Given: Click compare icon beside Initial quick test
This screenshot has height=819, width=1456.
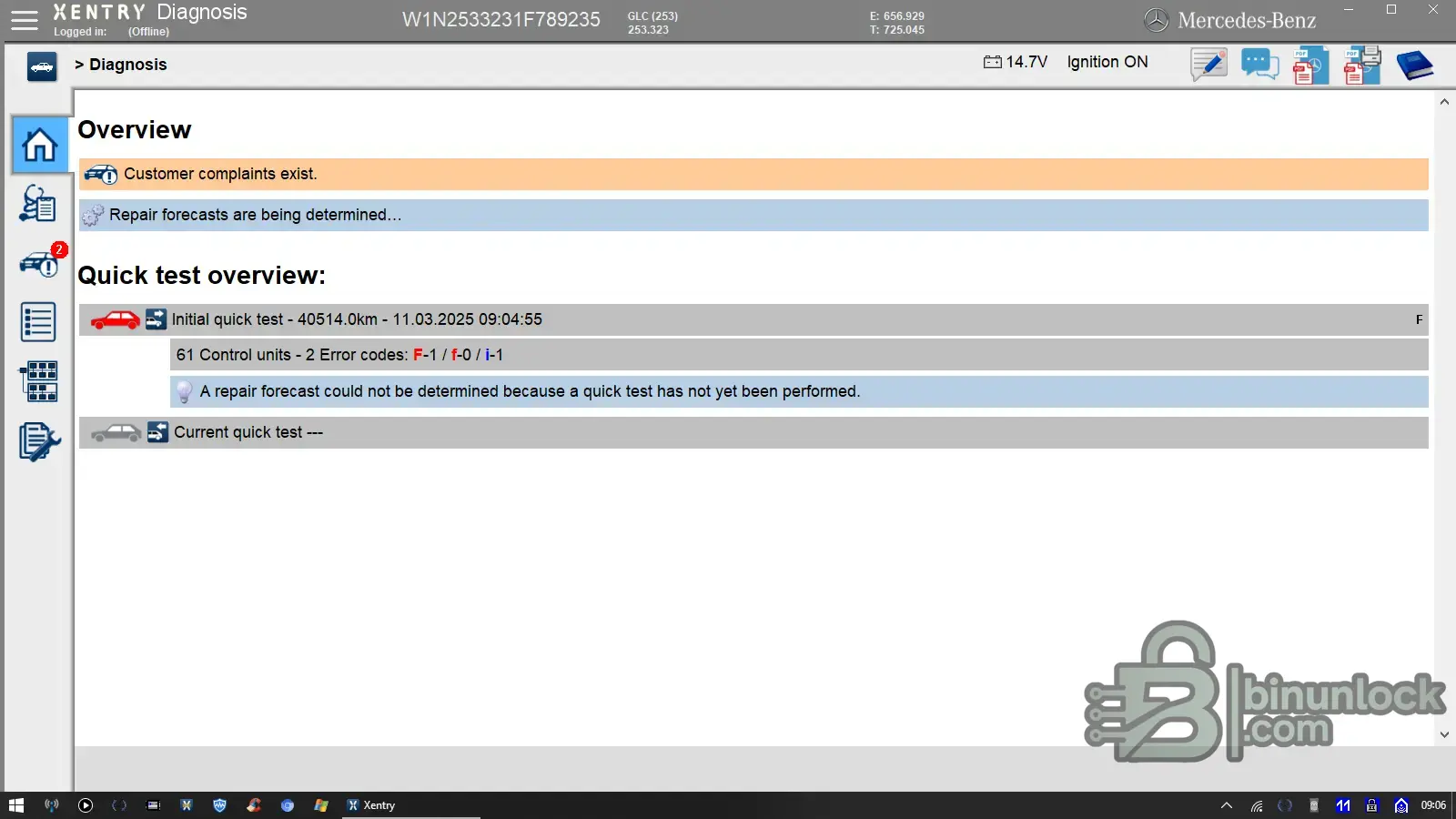Looking at the screenshot, I should click(x=157, y=319).
